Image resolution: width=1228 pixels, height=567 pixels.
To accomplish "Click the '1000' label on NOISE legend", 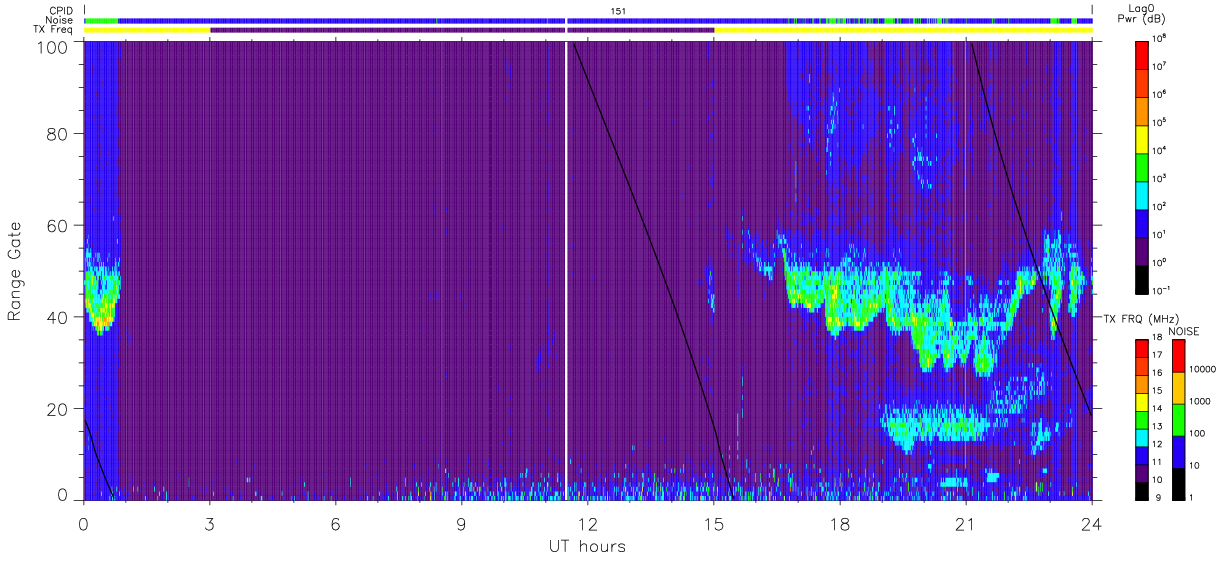I will [x=1202, y=401].
